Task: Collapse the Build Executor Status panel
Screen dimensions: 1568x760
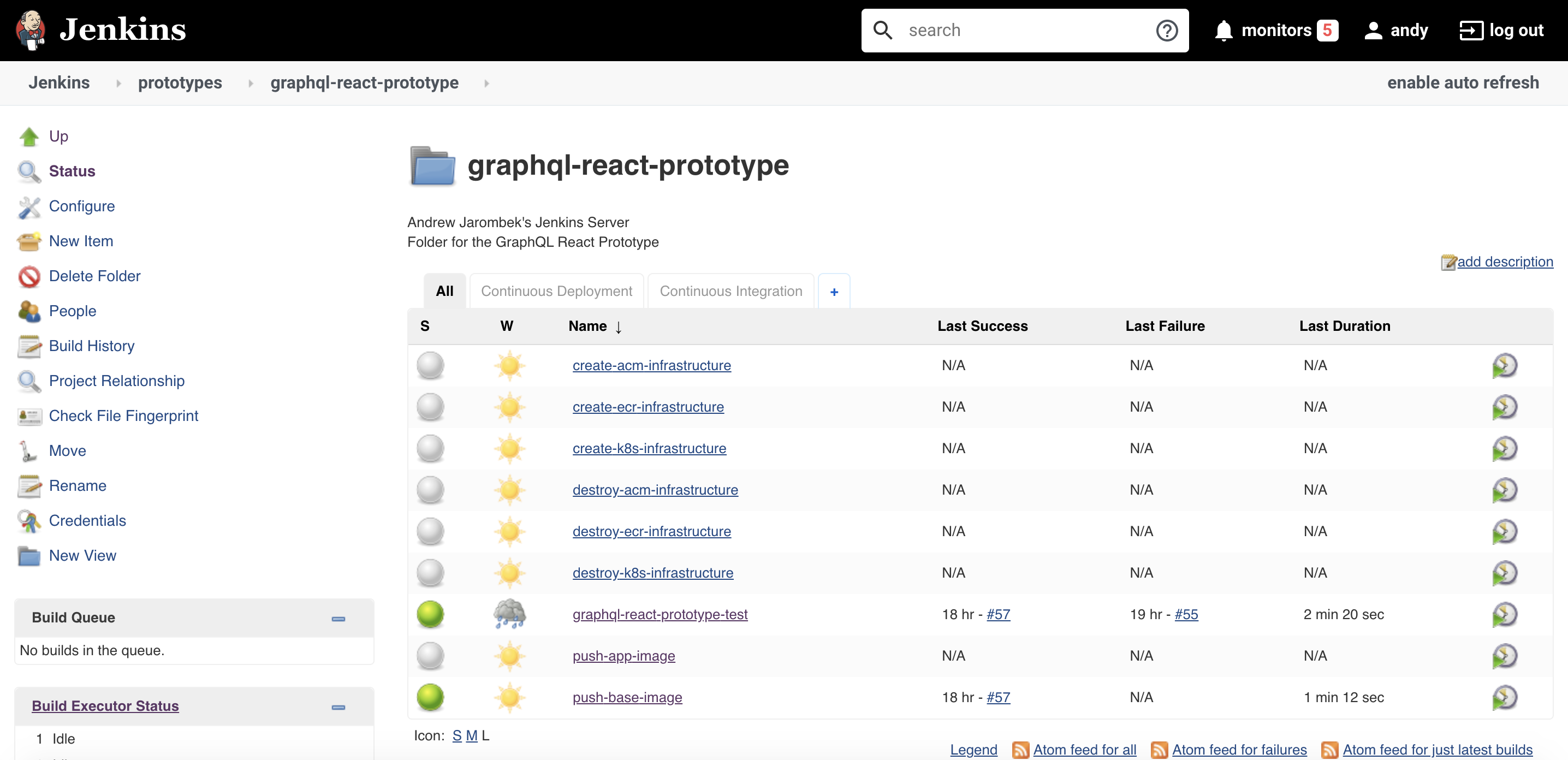Action: coord(338,707)
